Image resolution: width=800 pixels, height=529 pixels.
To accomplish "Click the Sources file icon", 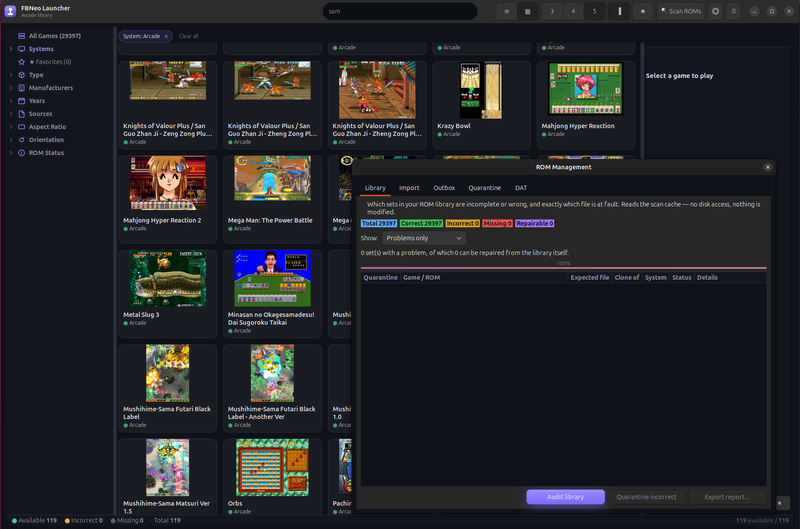I will [x=21, y=114].
